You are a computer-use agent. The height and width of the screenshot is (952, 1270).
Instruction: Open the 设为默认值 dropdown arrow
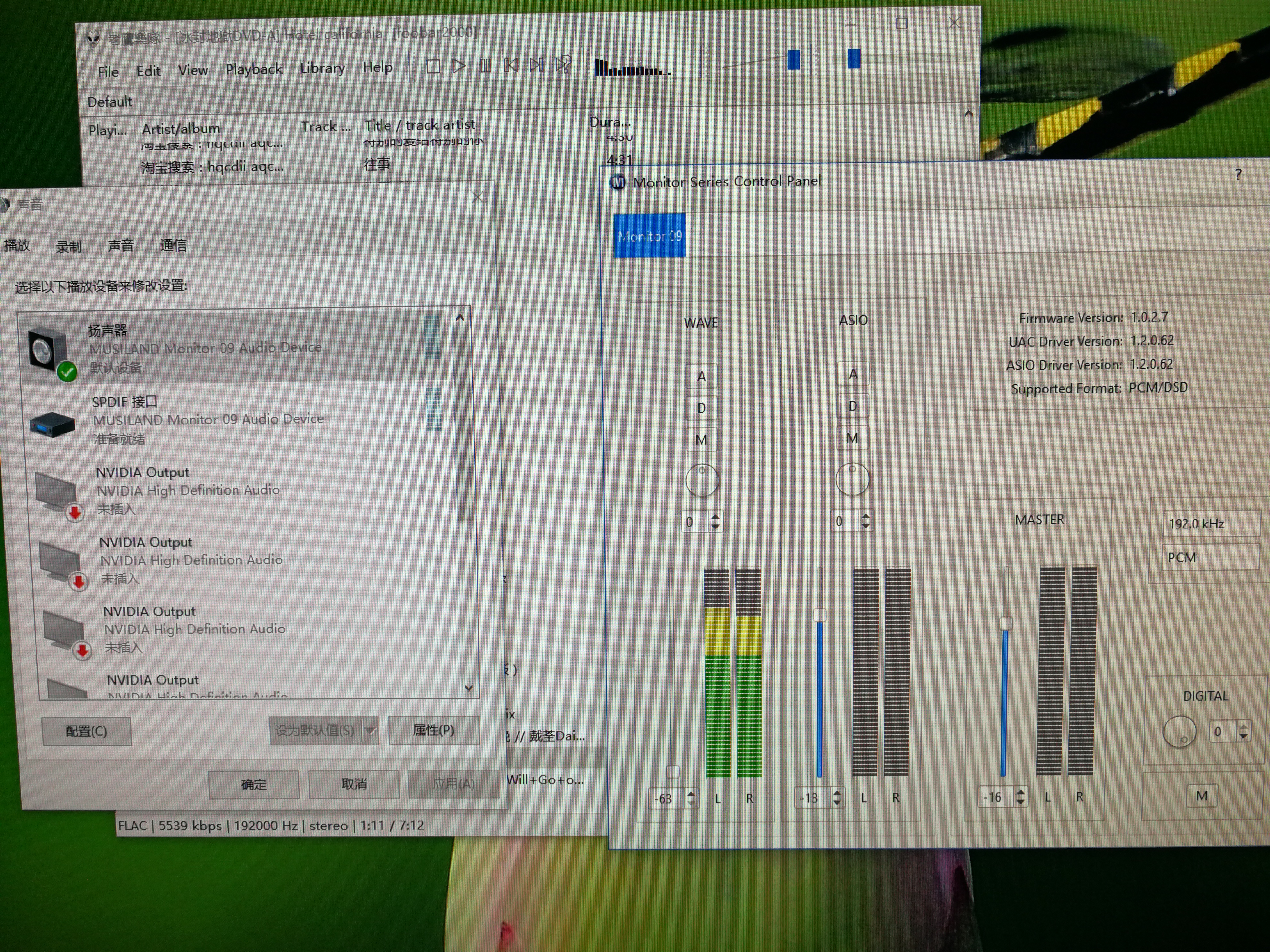coord(370,731)
